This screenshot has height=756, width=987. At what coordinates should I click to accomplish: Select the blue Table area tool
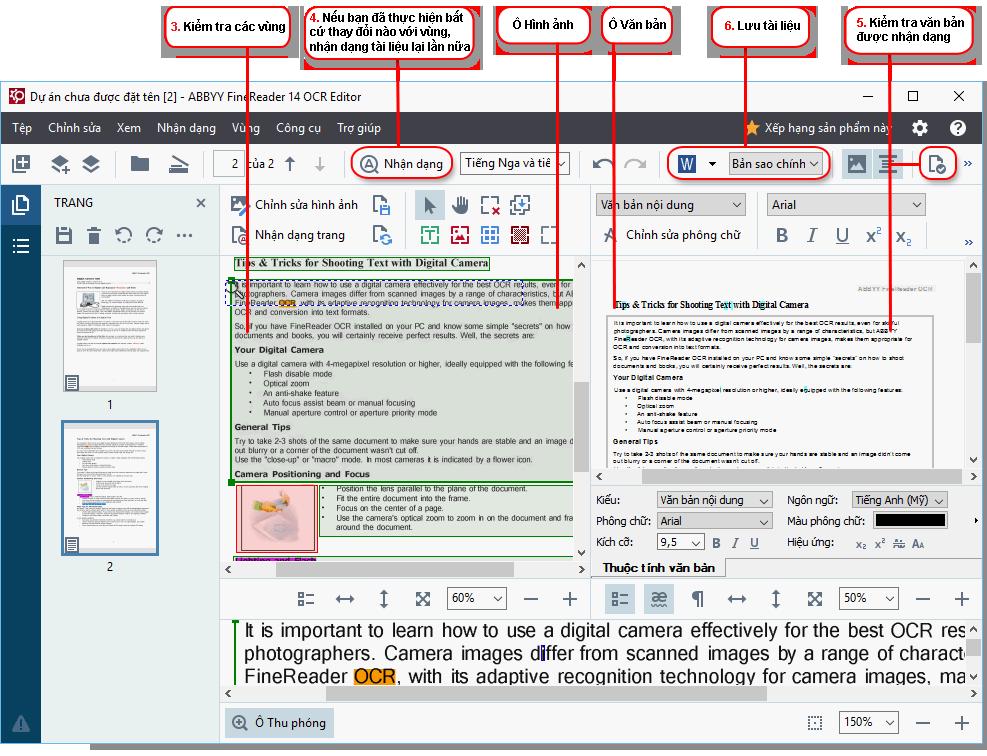point(490,235)
